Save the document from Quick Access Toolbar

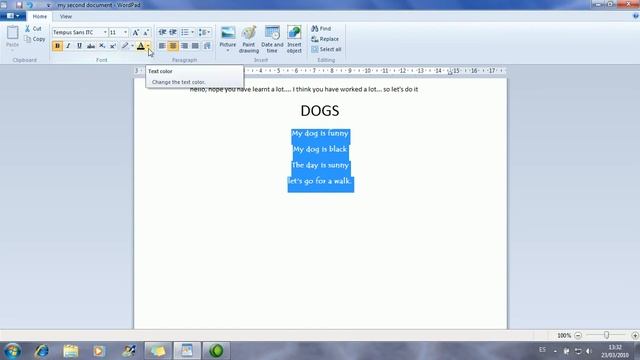[x=19, y=5]
